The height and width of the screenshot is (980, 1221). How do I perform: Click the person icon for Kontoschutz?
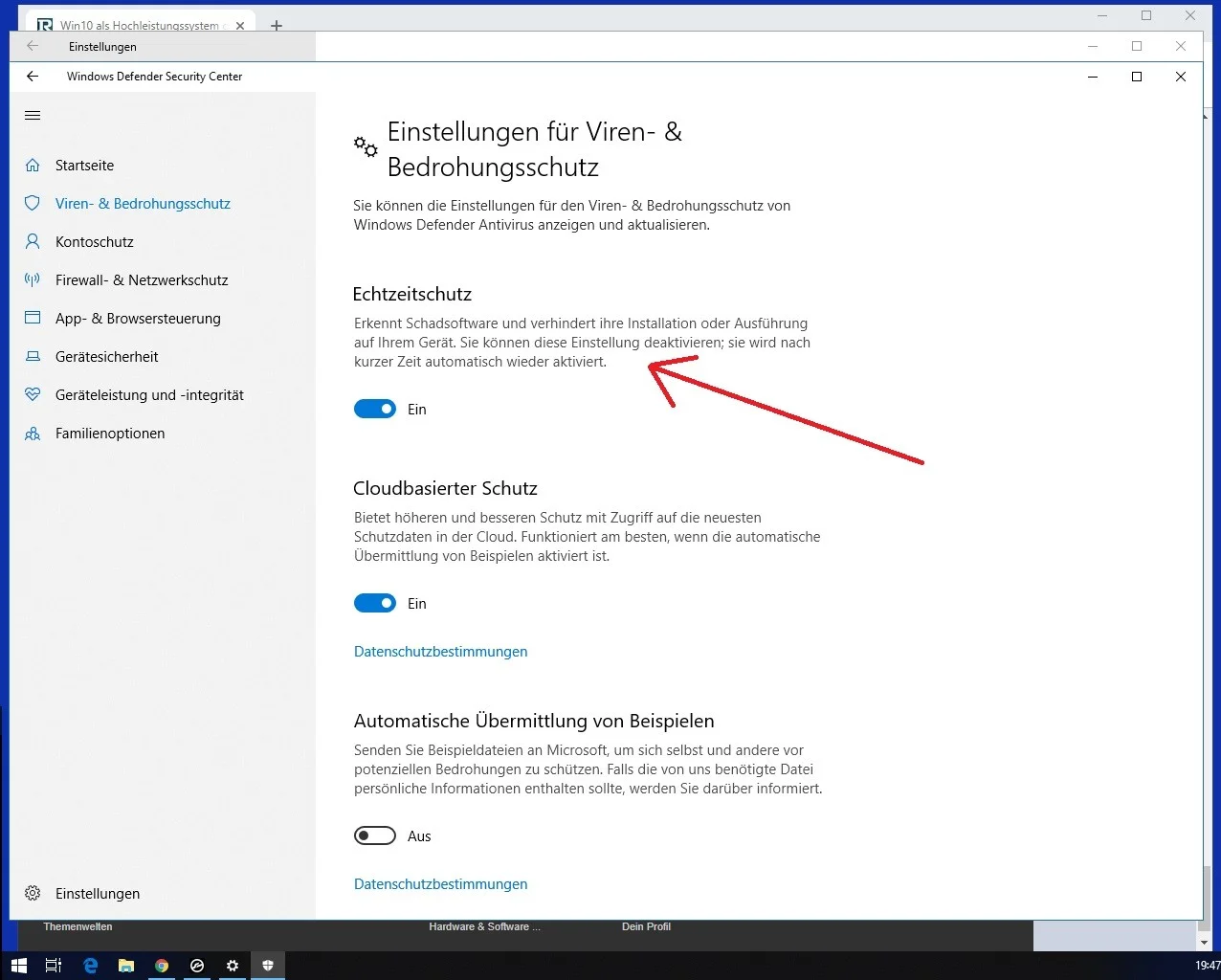click(33, 242)
